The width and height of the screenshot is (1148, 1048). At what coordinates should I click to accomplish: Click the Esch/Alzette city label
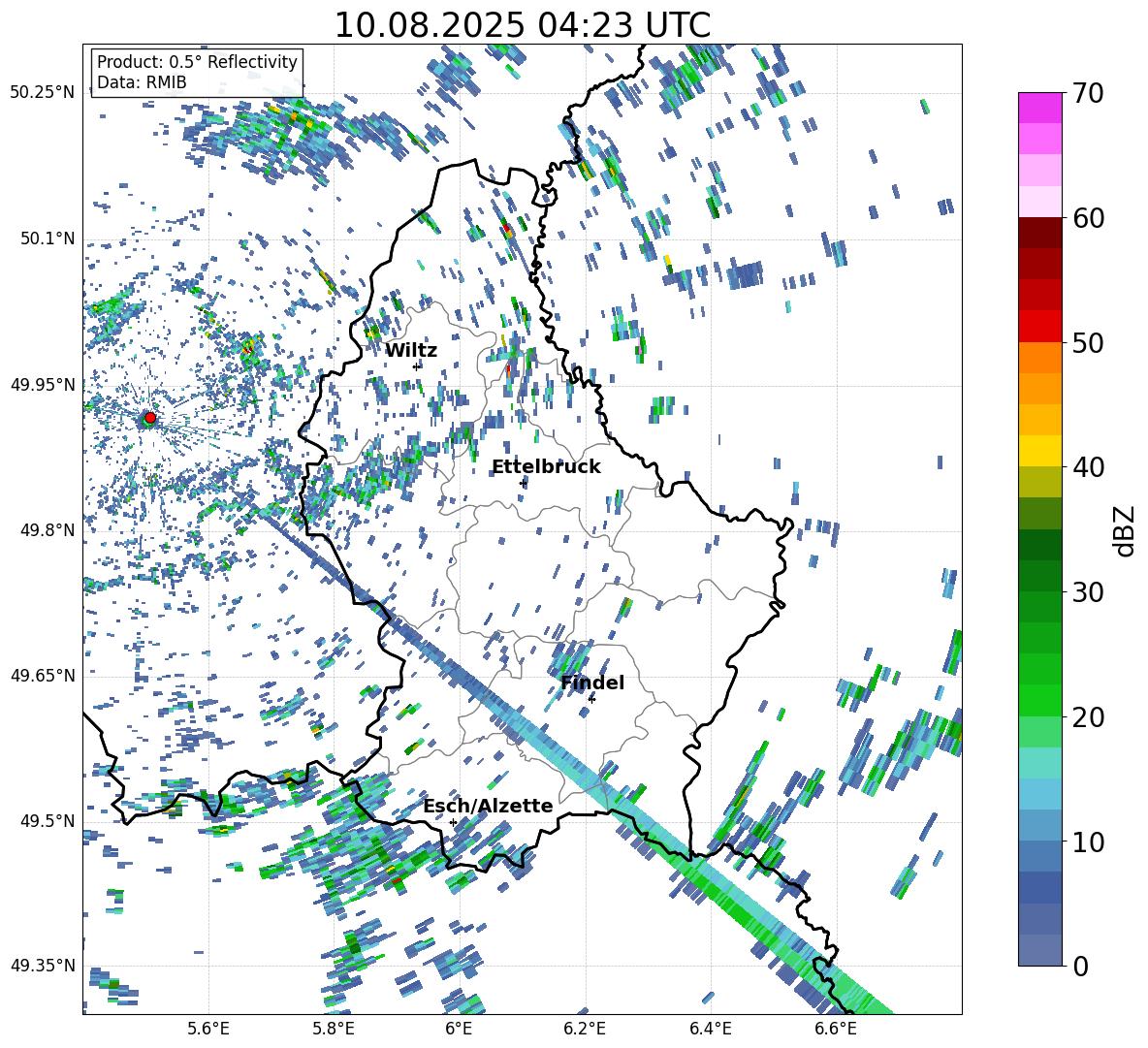(488, 806)
